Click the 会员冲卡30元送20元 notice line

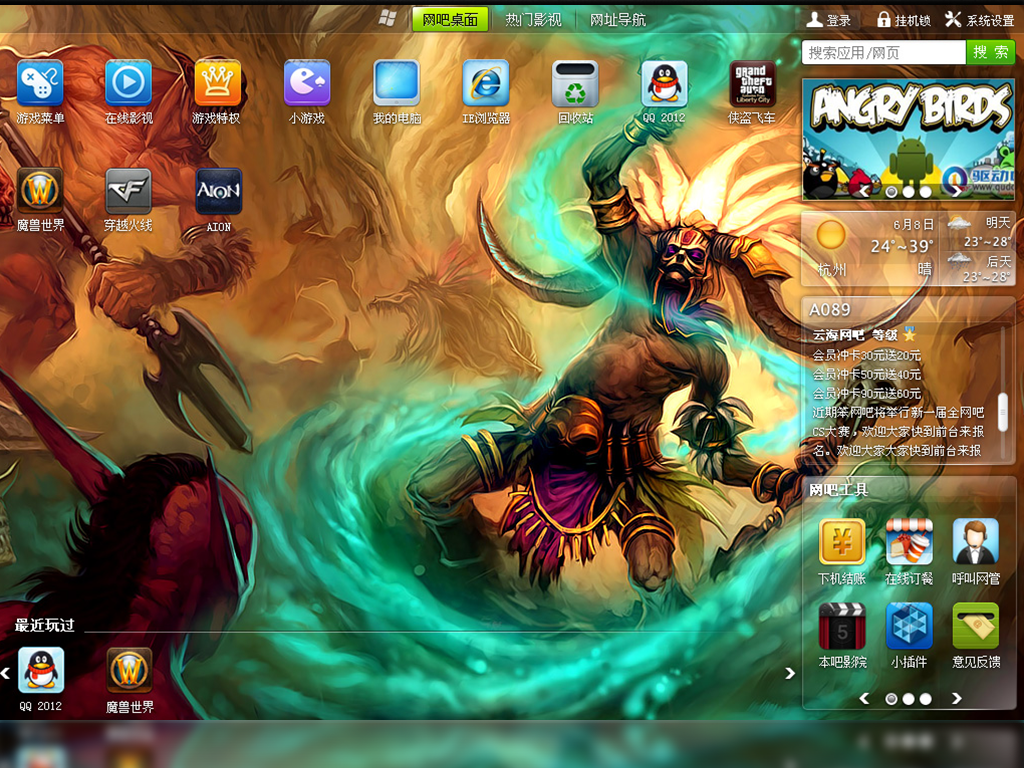(867, 355)
